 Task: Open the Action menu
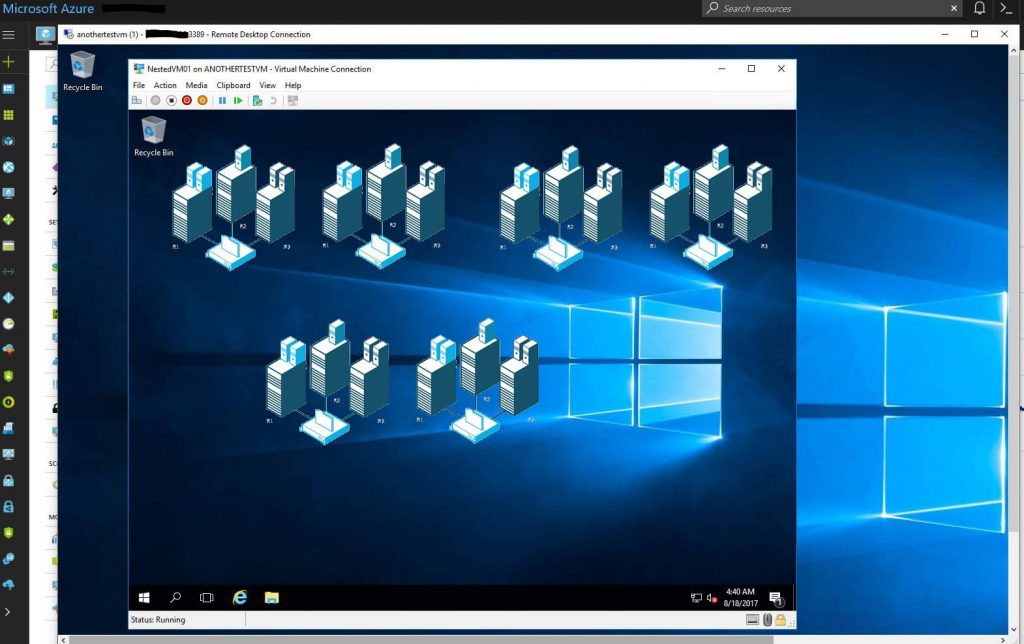point(165,86)
